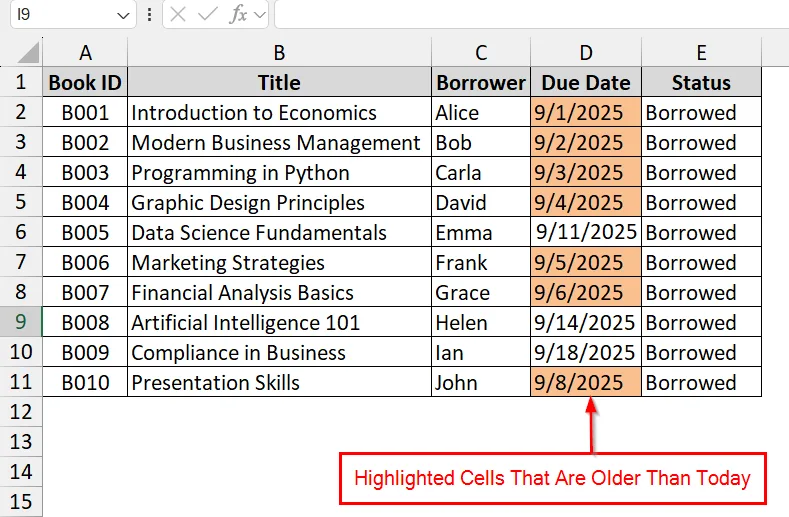Viewport: 789px width, 517px height.
Task: Click due date 9/14/2025
Action: [x=586, y=322]
